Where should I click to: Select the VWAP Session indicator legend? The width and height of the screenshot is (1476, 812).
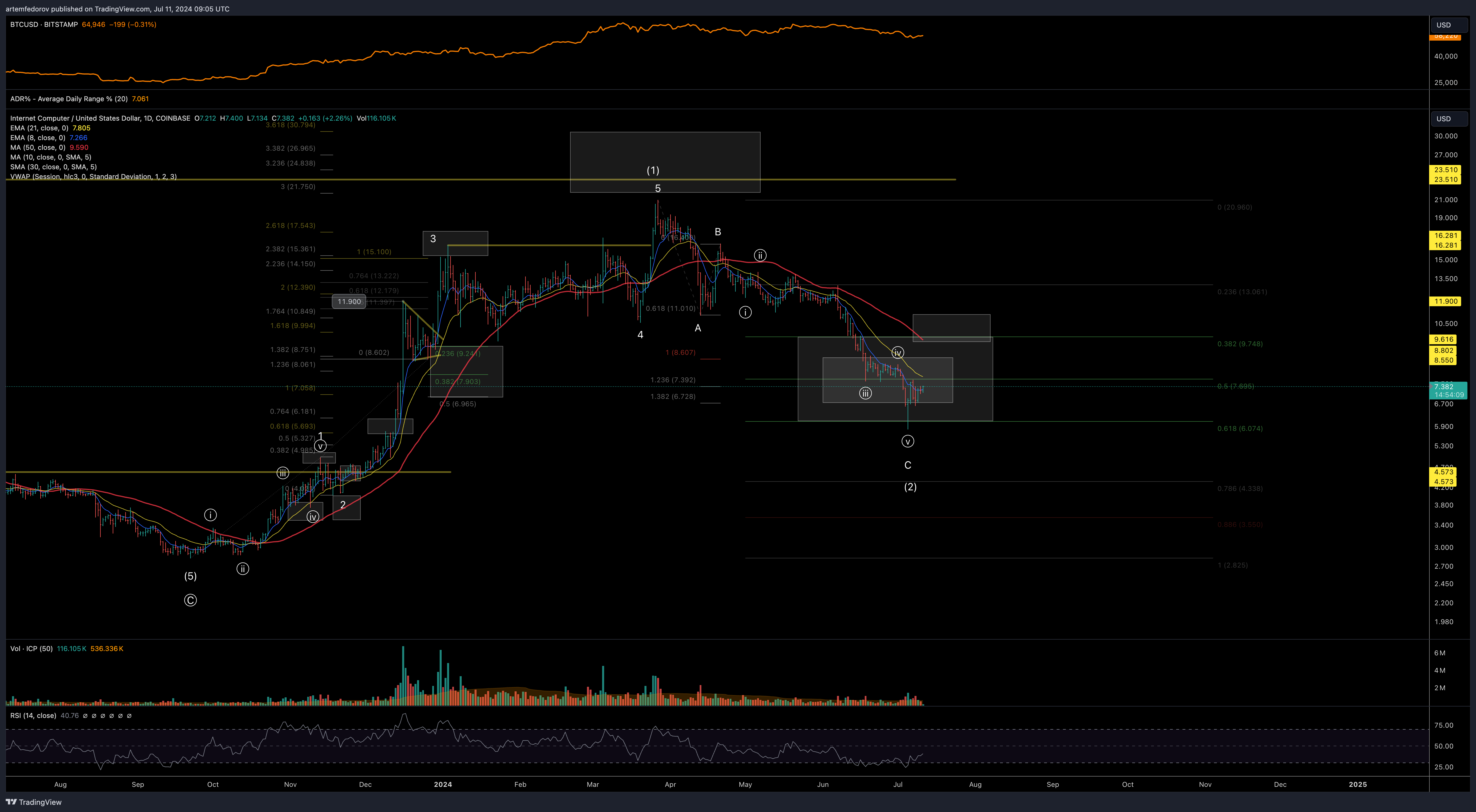[94, 176]
